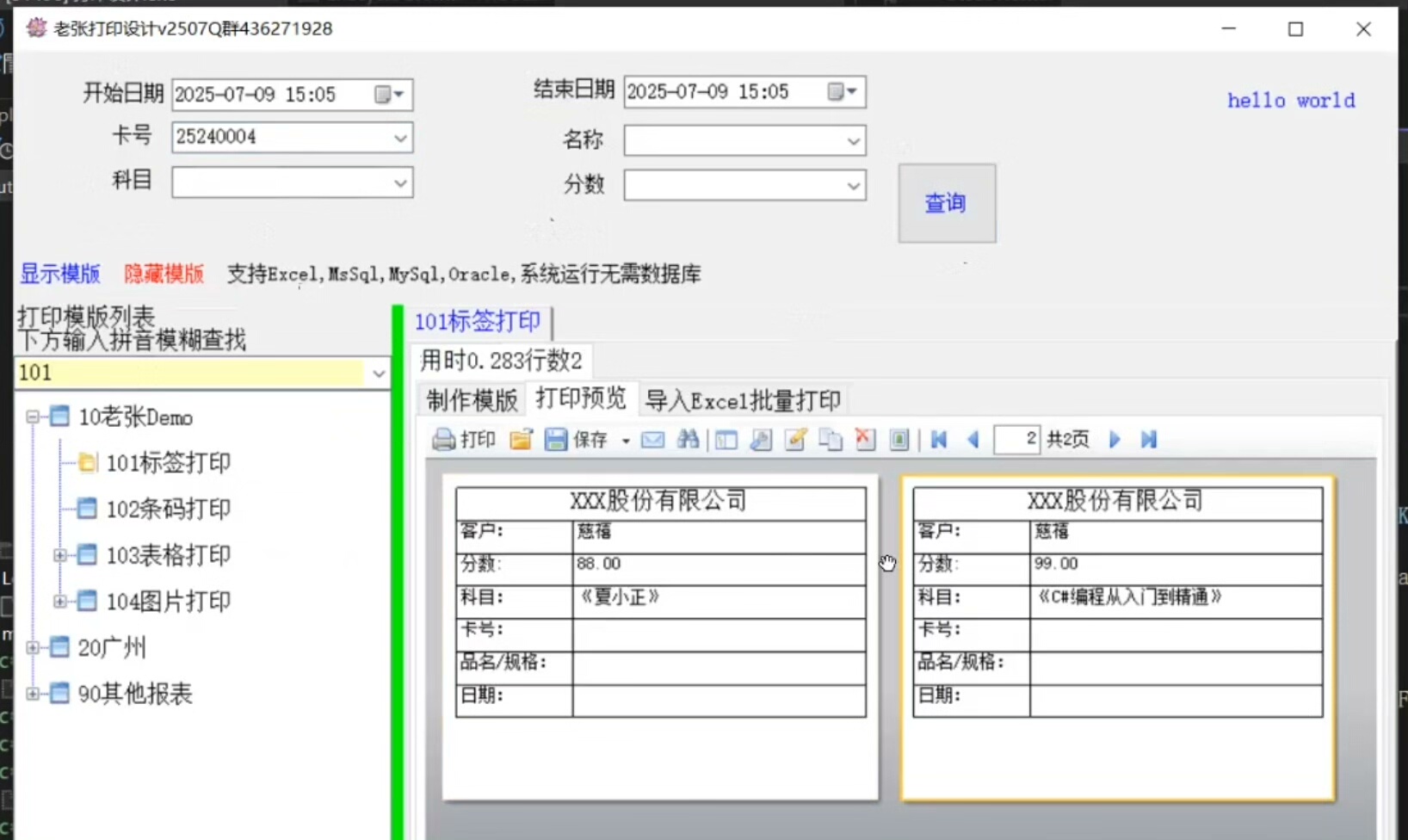Switch to the 制作模版 tab

tap(472, 400)
